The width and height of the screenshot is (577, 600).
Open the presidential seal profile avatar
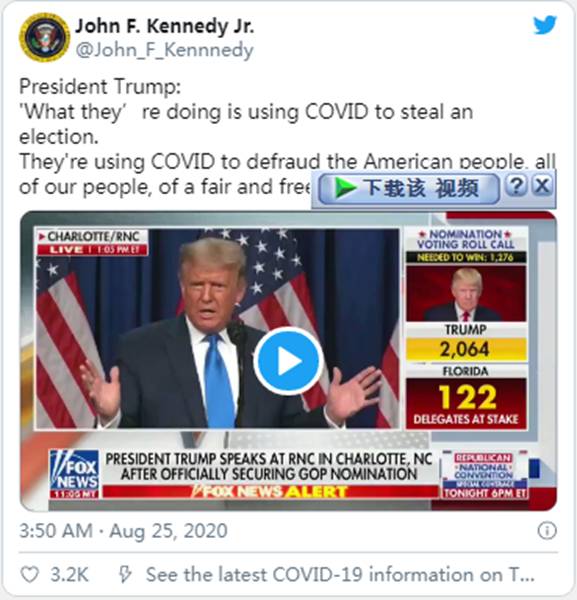coord(44,37)
